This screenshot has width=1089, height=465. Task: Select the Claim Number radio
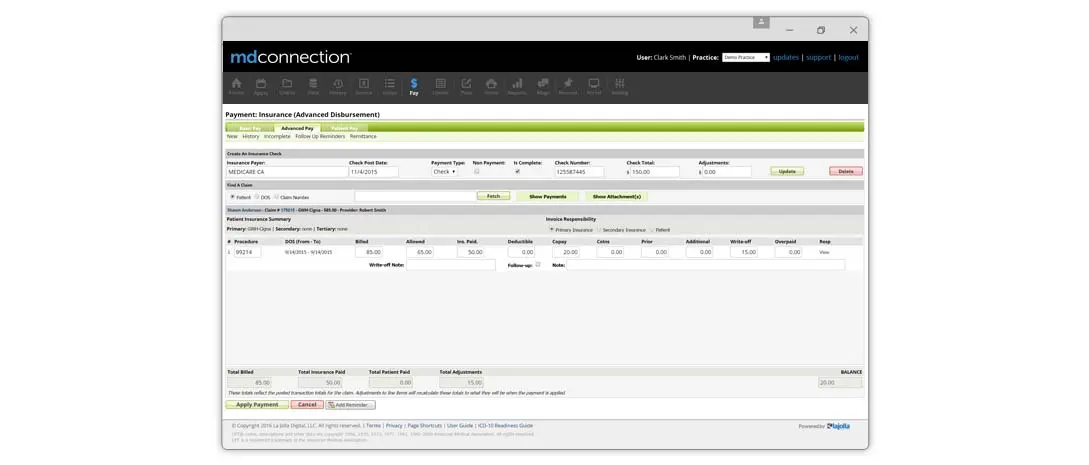point(276,196)
